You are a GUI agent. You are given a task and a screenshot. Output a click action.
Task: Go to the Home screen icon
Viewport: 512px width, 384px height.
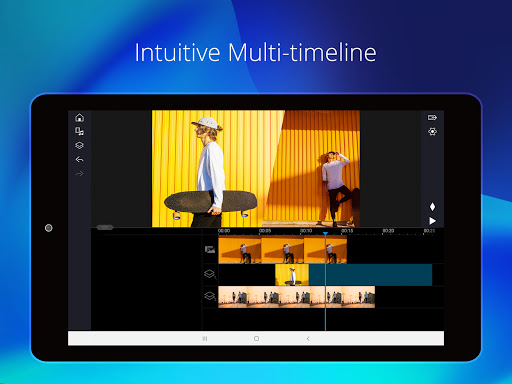[x=79, y=118]
